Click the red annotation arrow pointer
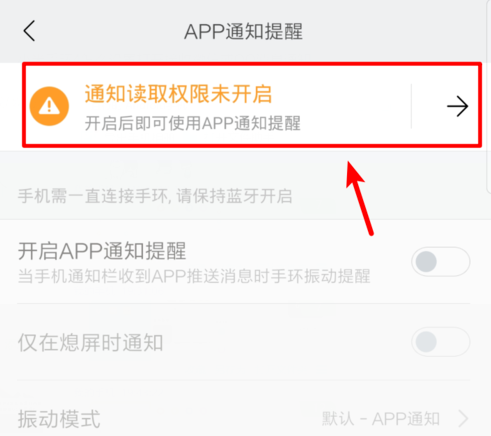The width and height of the screenshot is (491, 436). pyautogui.click(x=359, y=198)
